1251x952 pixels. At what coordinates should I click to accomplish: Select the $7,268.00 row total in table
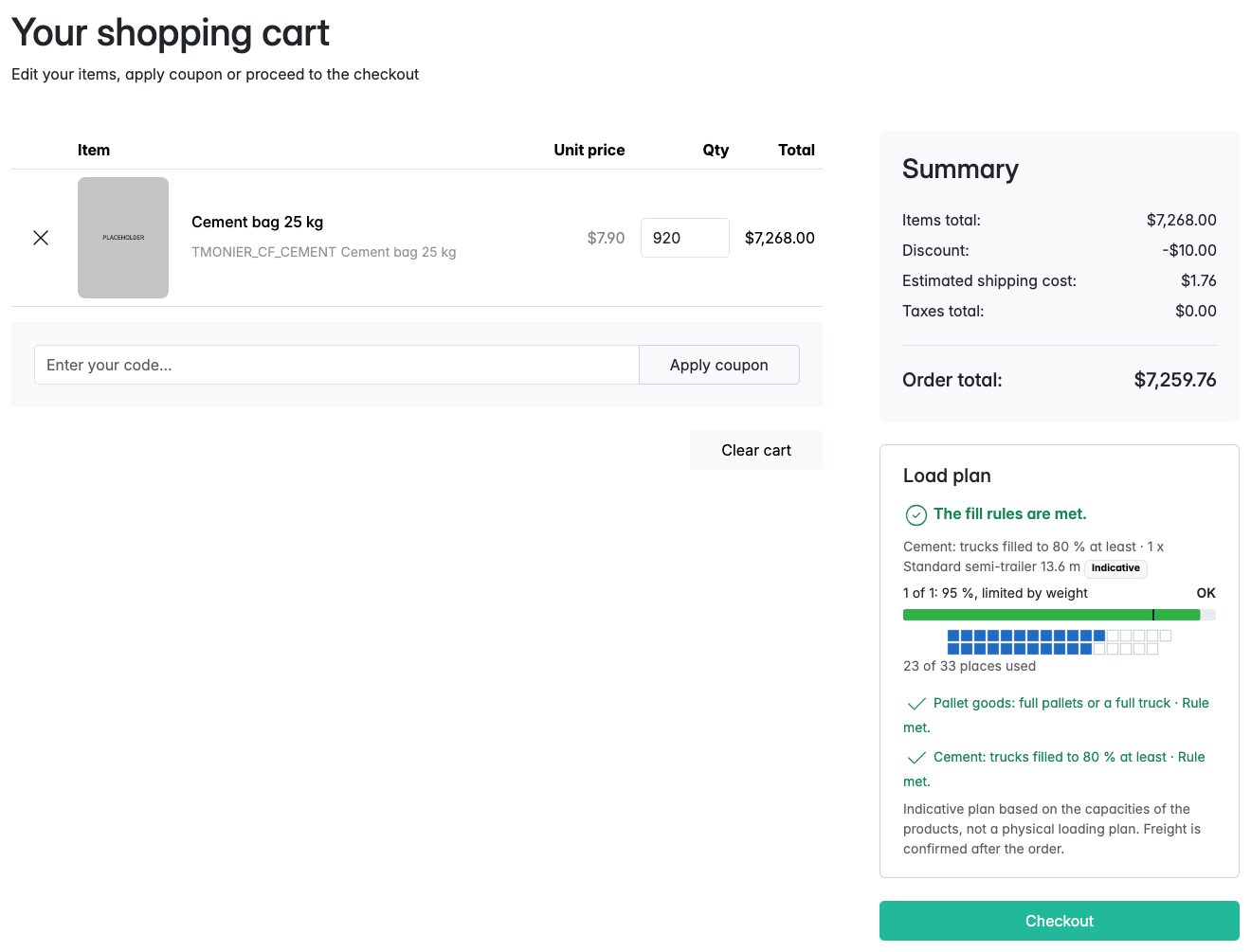[x=780, y=238]
